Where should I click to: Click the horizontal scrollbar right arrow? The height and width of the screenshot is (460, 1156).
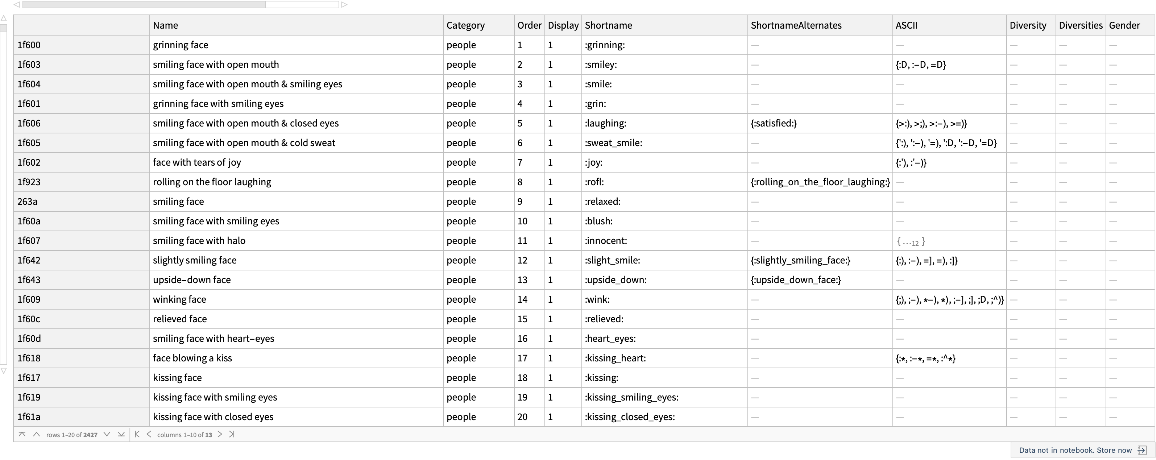pos(345,5)
